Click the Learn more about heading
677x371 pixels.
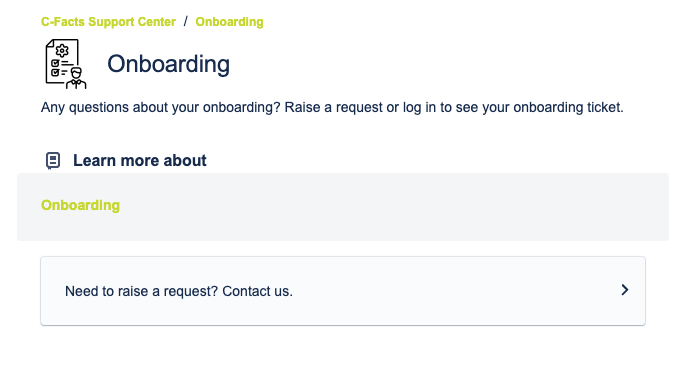(x=139, y=160)
